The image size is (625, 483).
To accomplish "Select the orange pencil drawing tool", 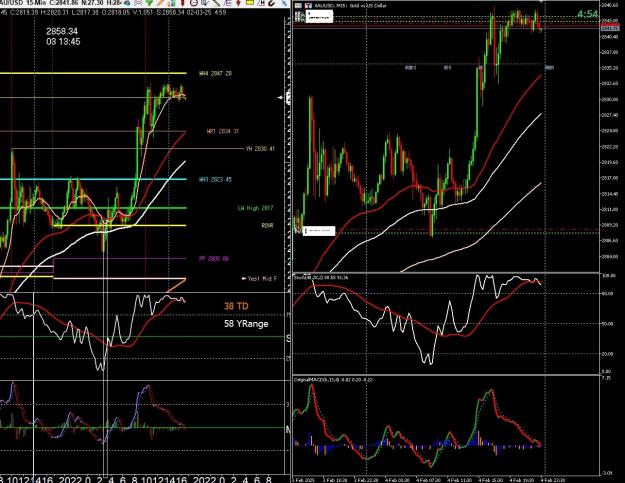I will click(161, 3).
